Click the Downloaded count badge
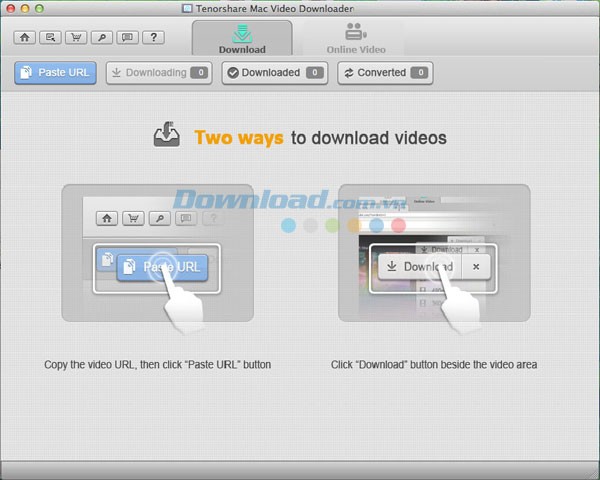 click(x=315, y=73)
